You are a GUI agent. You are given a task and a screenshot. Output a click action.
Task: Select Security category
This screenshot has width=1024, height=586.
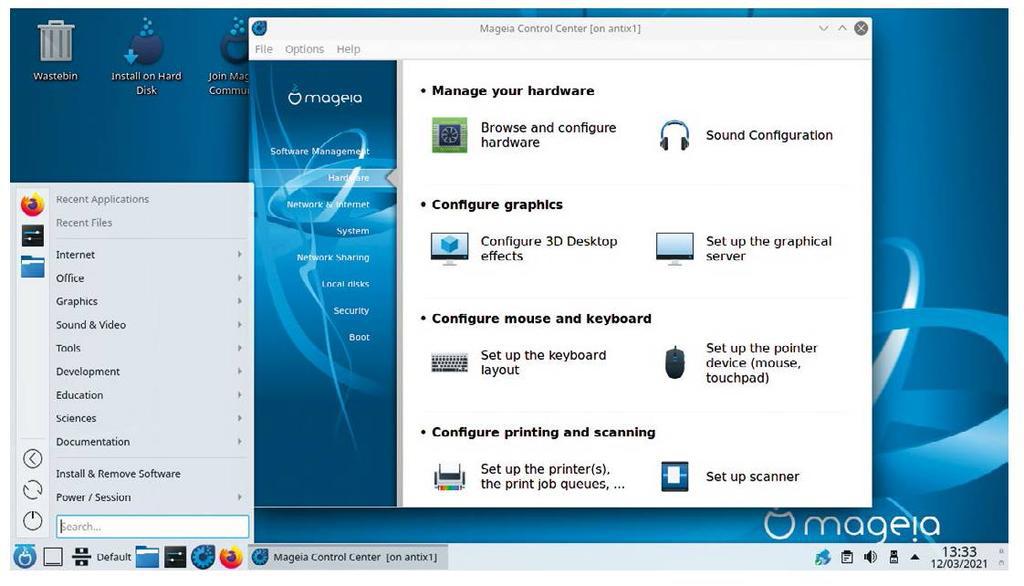click(351, 311)
